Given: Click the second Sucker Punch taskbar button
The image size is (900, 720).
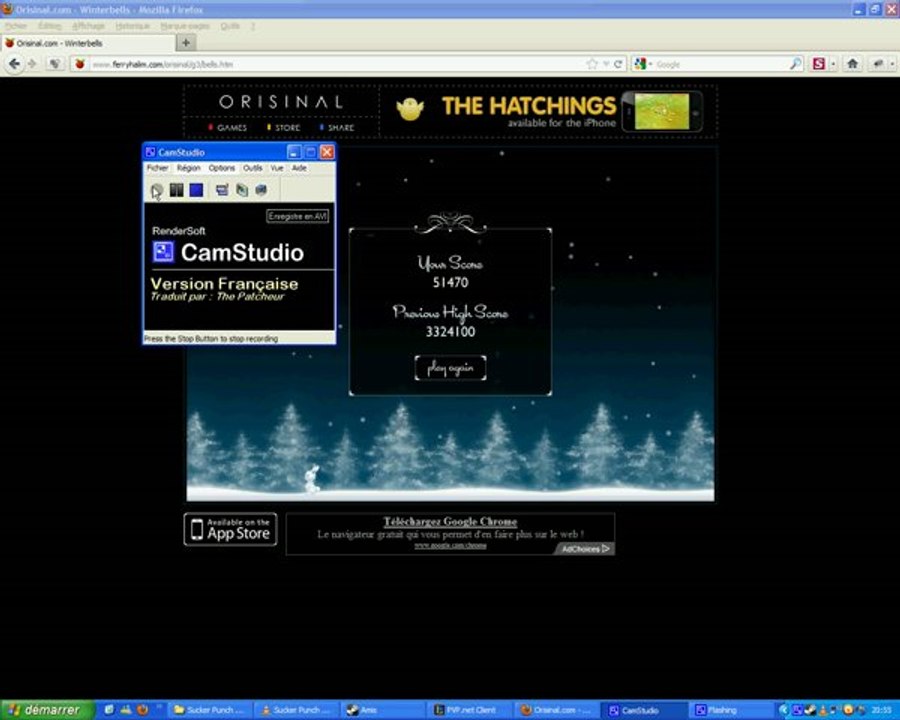Looking at the screenshot, I should 296,710.
